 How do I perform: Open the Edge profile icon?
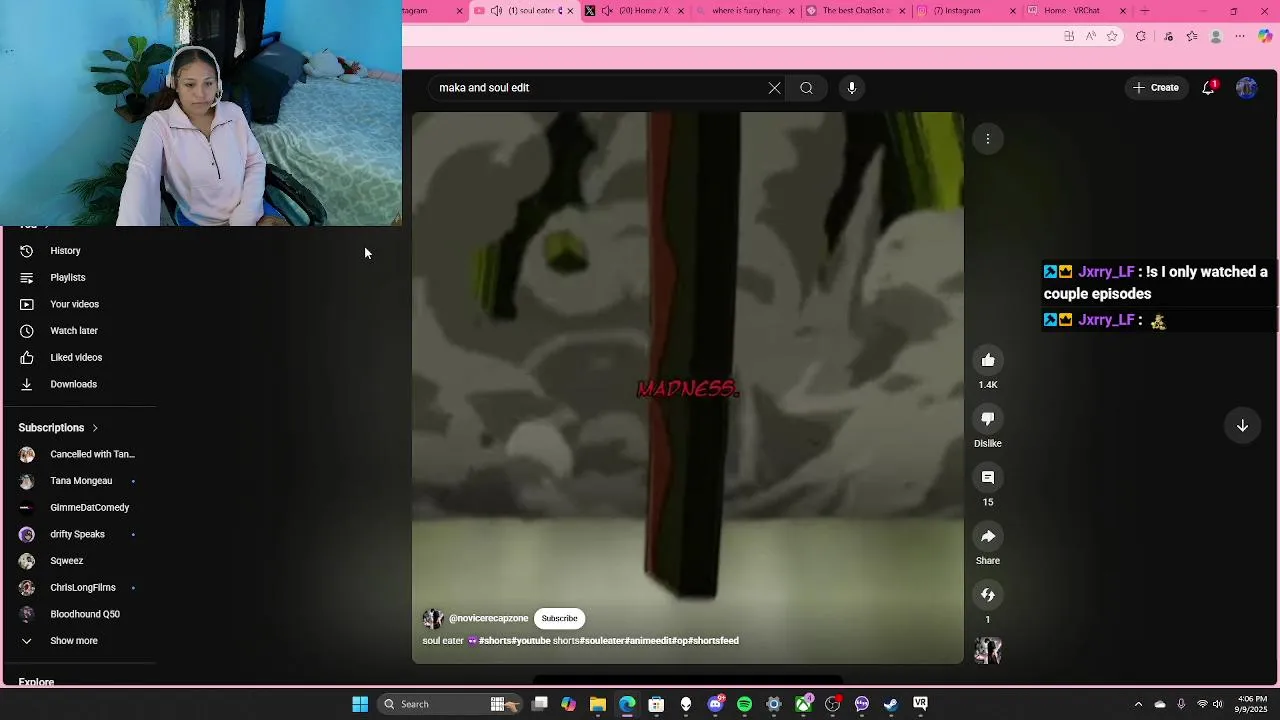[x=1216, y=36]
